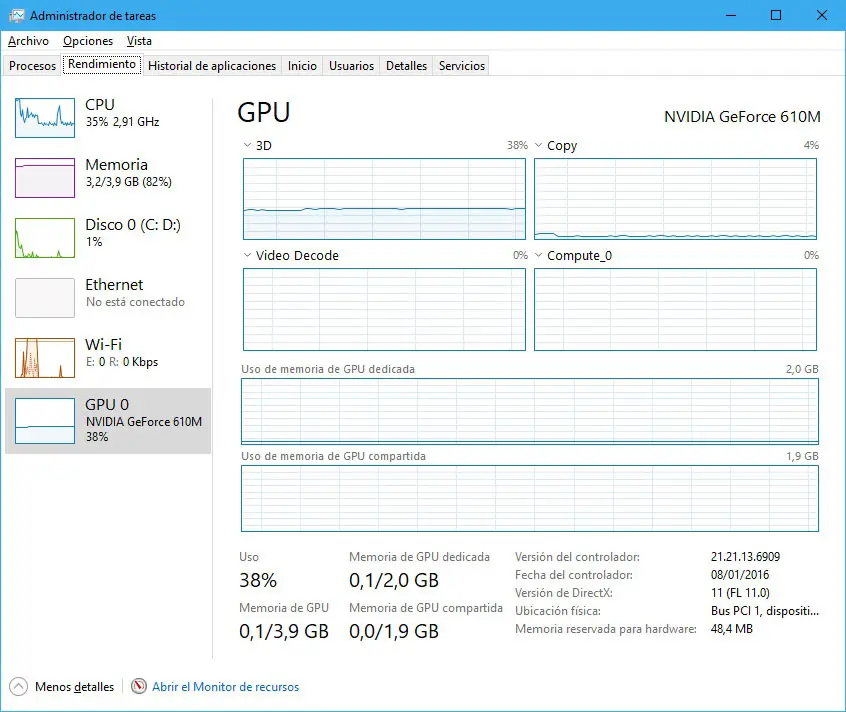Click the dedicated GPU memory usage graph
Image resolution: width=846 pixels, height=712 pixels.
pyautogui.click(x=529, y=411)
